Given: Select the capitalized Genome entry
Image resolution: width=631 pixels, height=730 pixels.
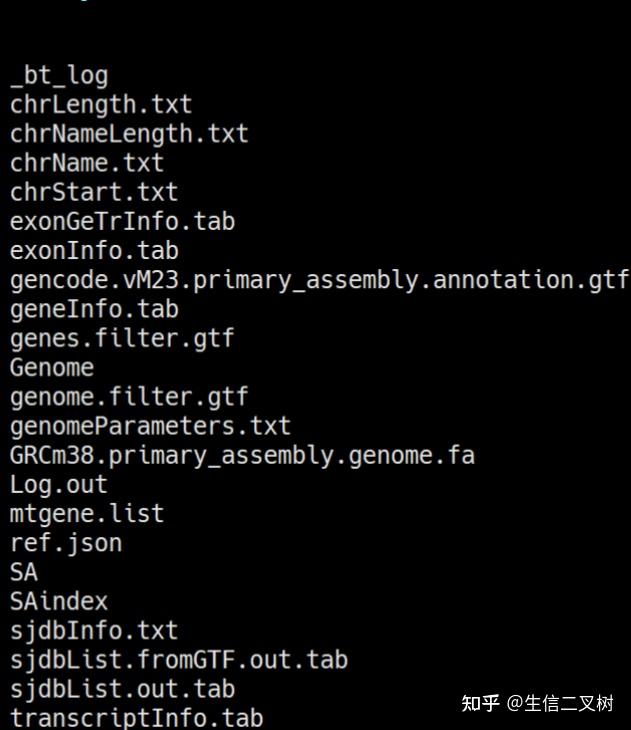Looking at the screenshot, I should click(52, 367).
